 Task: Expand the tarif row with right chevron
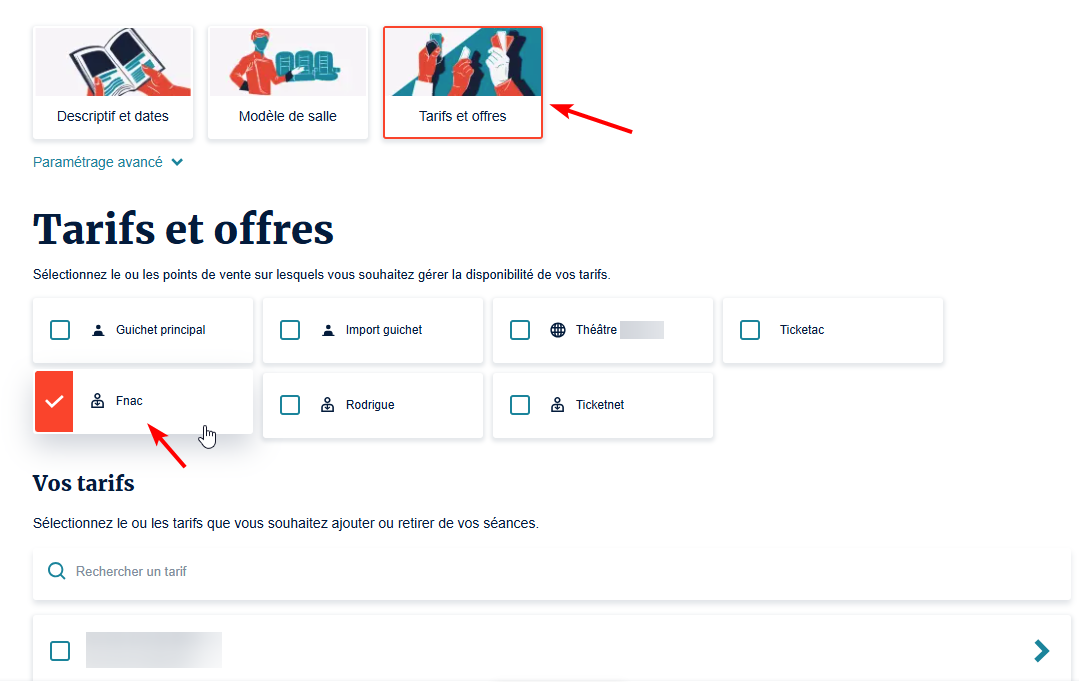point(1041,651)
